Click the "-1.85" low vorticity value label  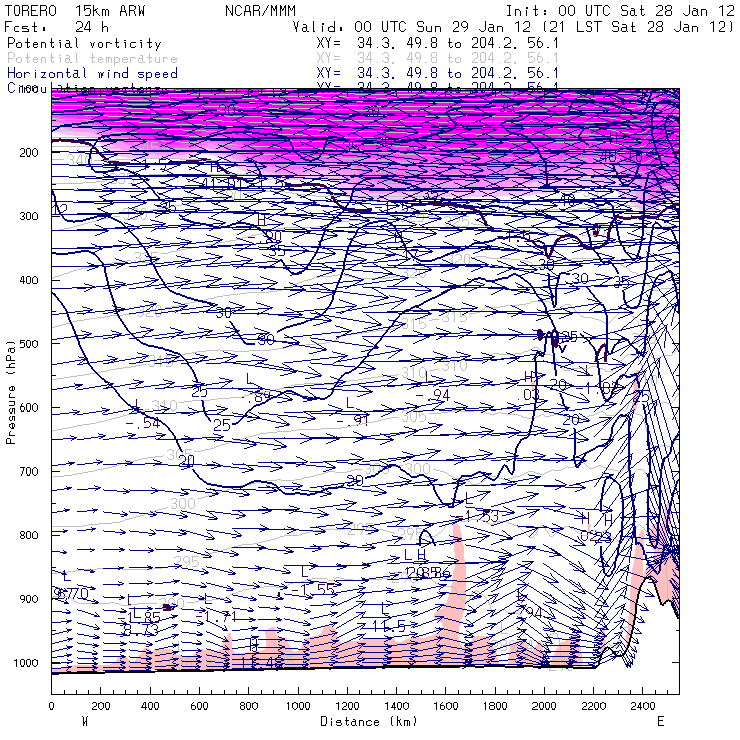click(x=139, y=617)
